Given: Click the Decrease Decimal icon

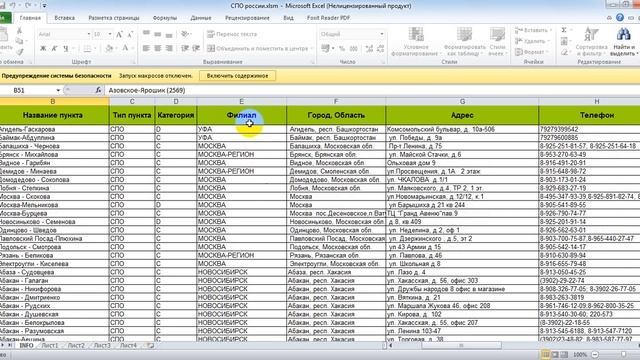Looking at the screenshot, I should tap(380, 49).
